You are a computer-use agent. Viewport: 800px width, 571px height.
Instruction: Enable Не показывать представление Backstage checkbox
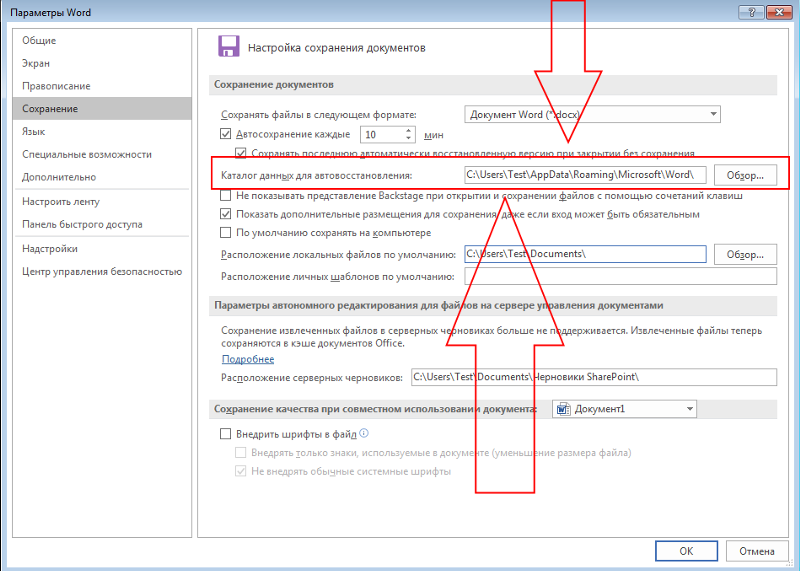point(226,195)
